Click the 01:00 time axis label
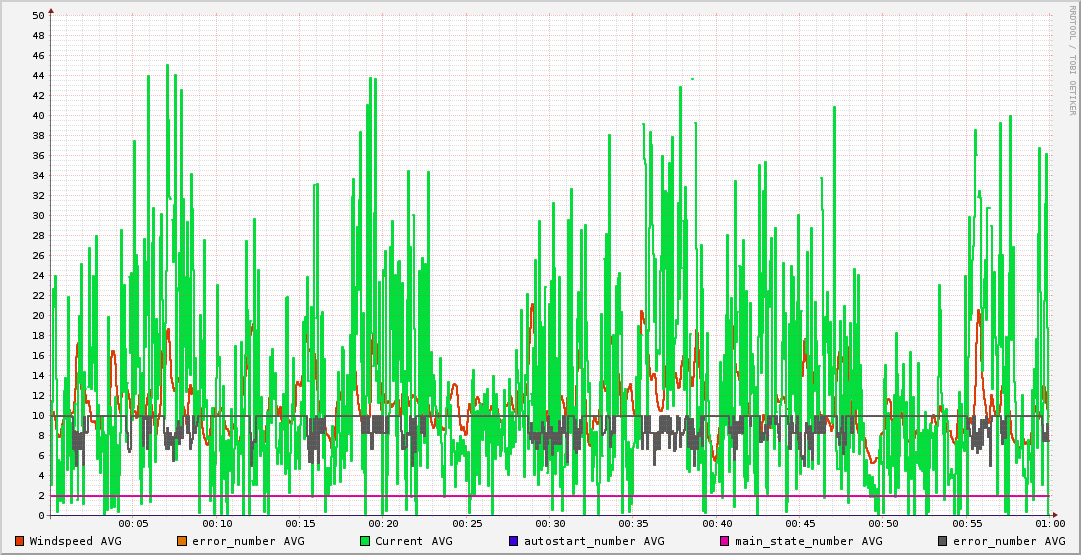 pyautogui.click(x=1049, y=523)
